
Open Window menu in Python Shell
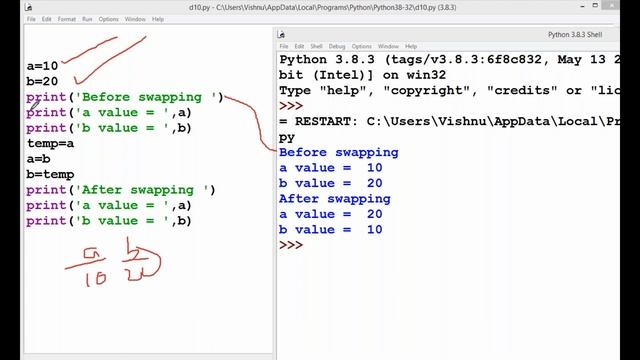click(388, 46)
